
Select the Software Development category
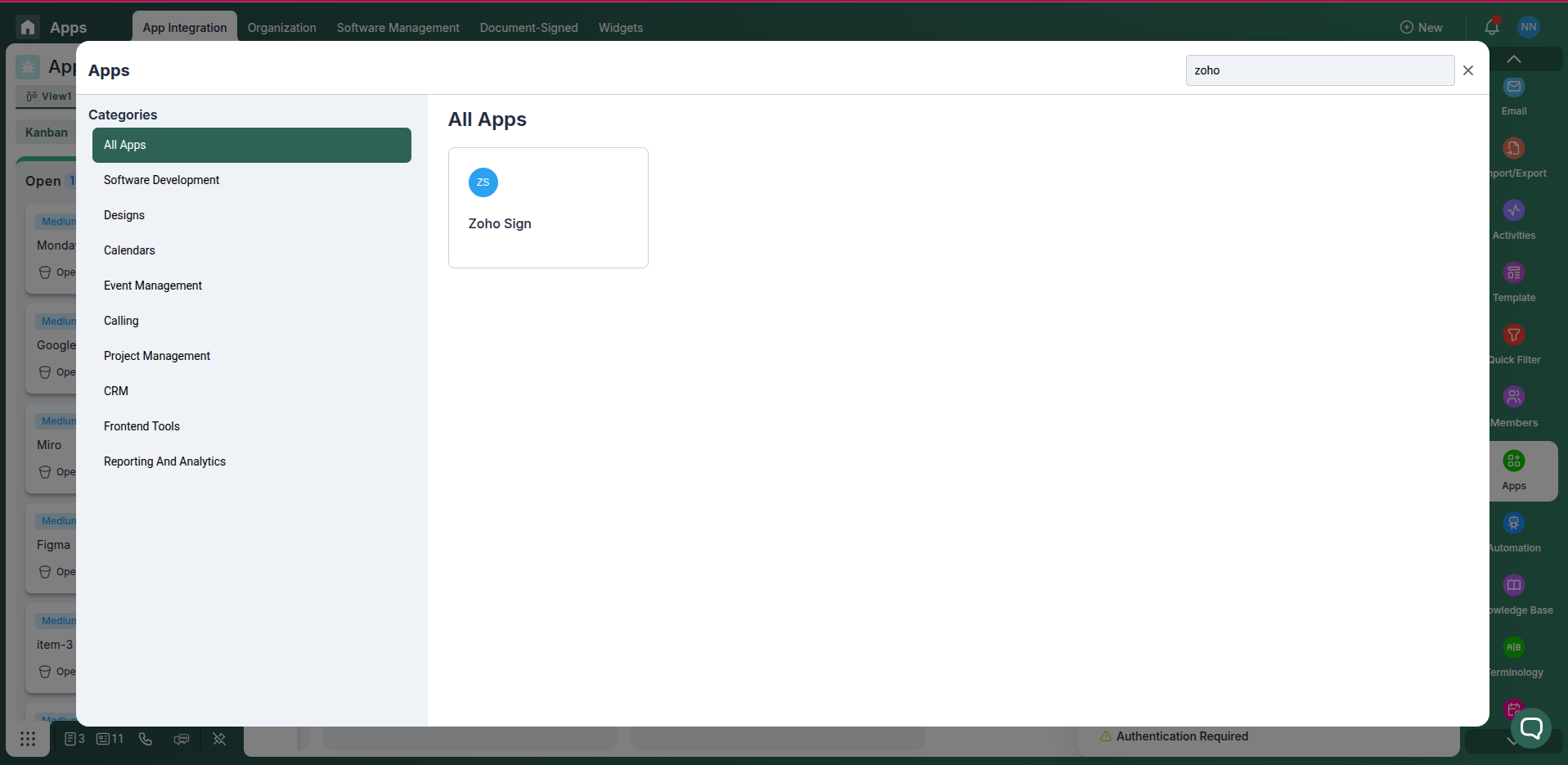point(161,180)
